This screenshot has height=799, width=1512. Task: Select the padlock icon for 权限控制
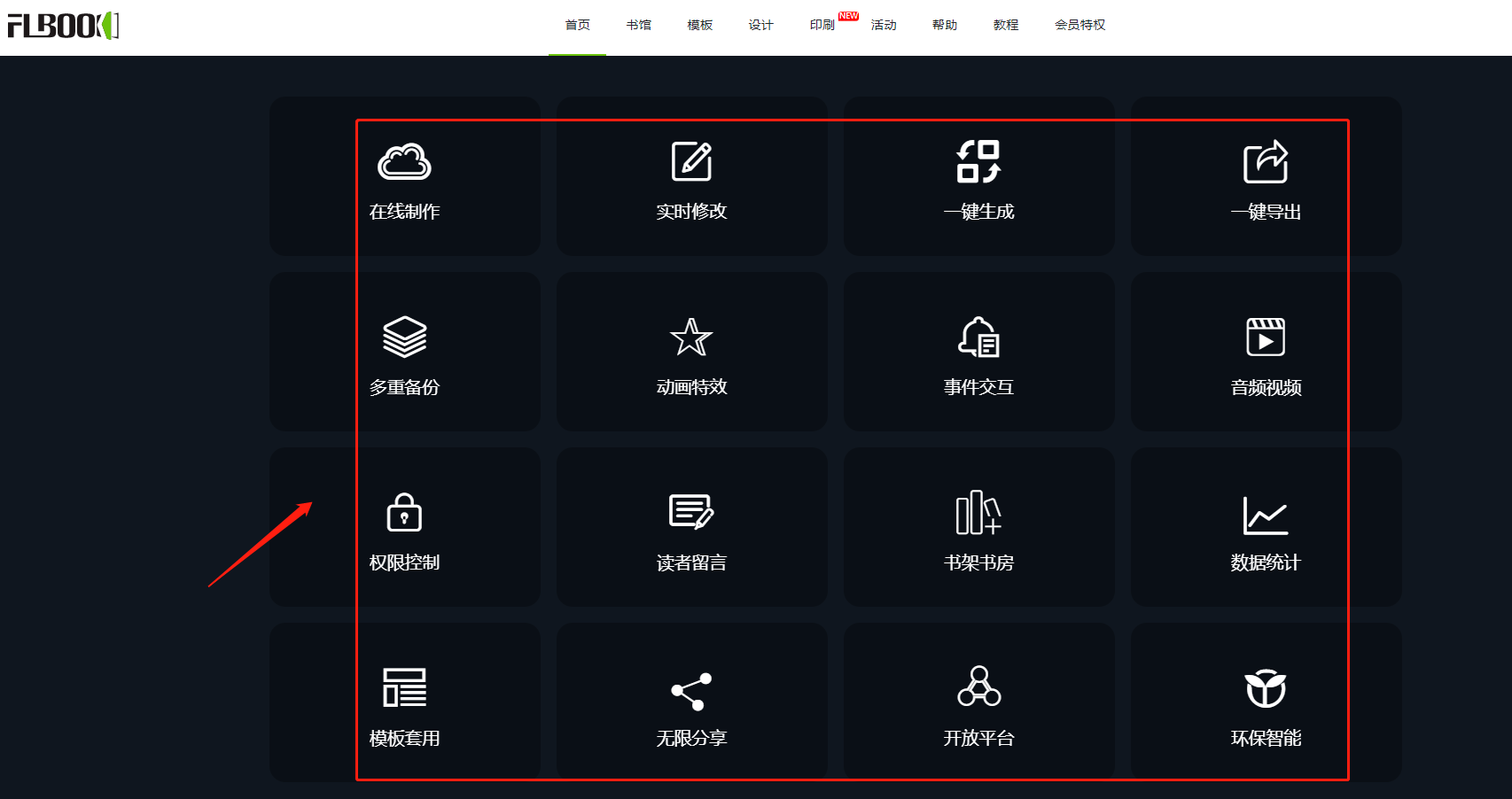click(x=404, y=512)
